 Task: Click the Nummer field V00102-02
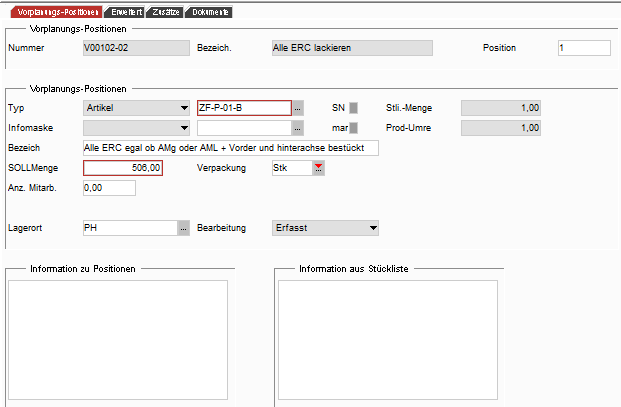click(x=136, y=48)
